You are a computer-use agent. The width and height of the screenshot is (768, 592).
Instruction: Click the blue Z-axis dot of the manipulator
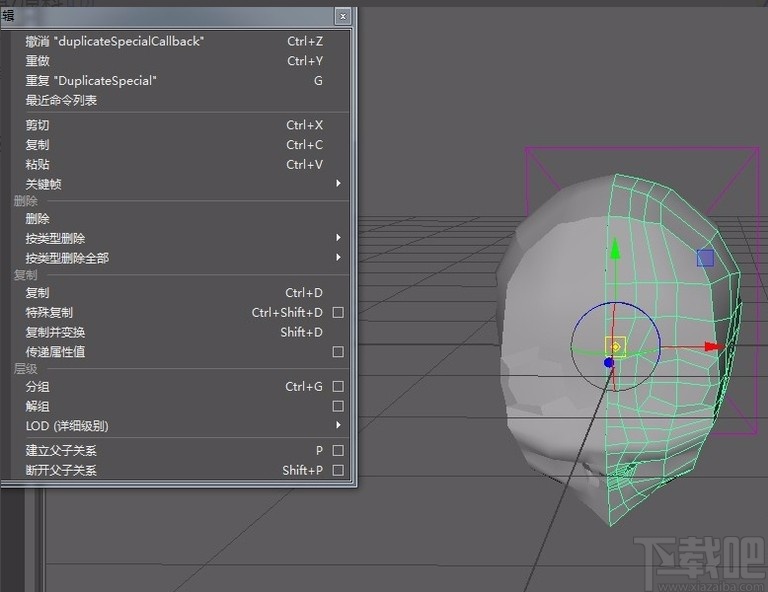click(608, 362)
